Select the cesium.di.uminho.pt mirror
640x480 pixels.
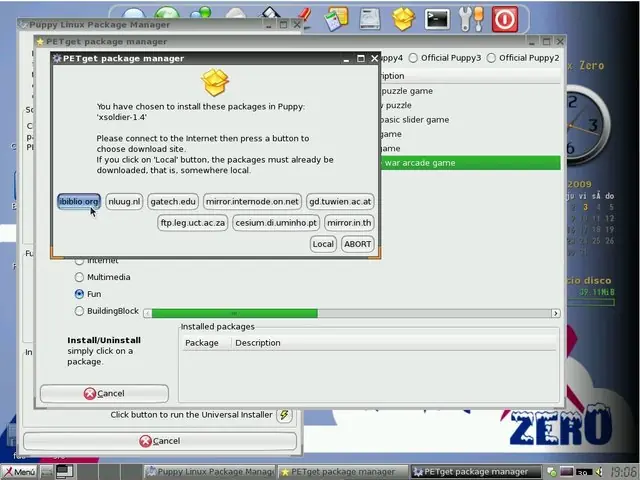tap(276, 223)
